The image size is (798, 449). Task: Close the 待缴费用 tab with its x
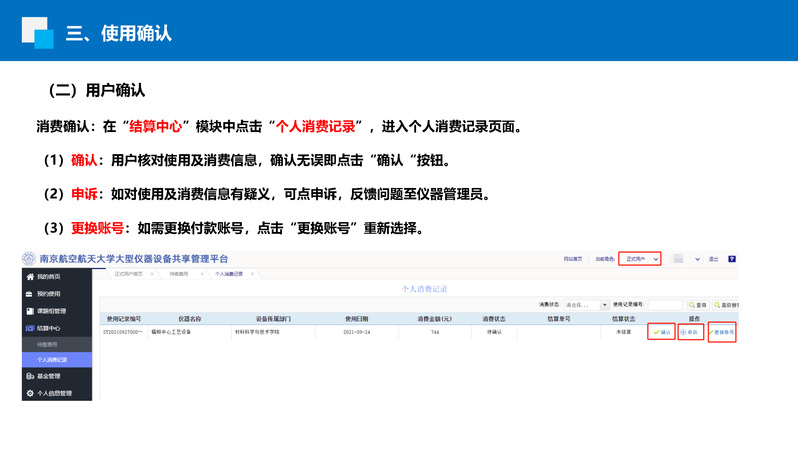point(202,273)
